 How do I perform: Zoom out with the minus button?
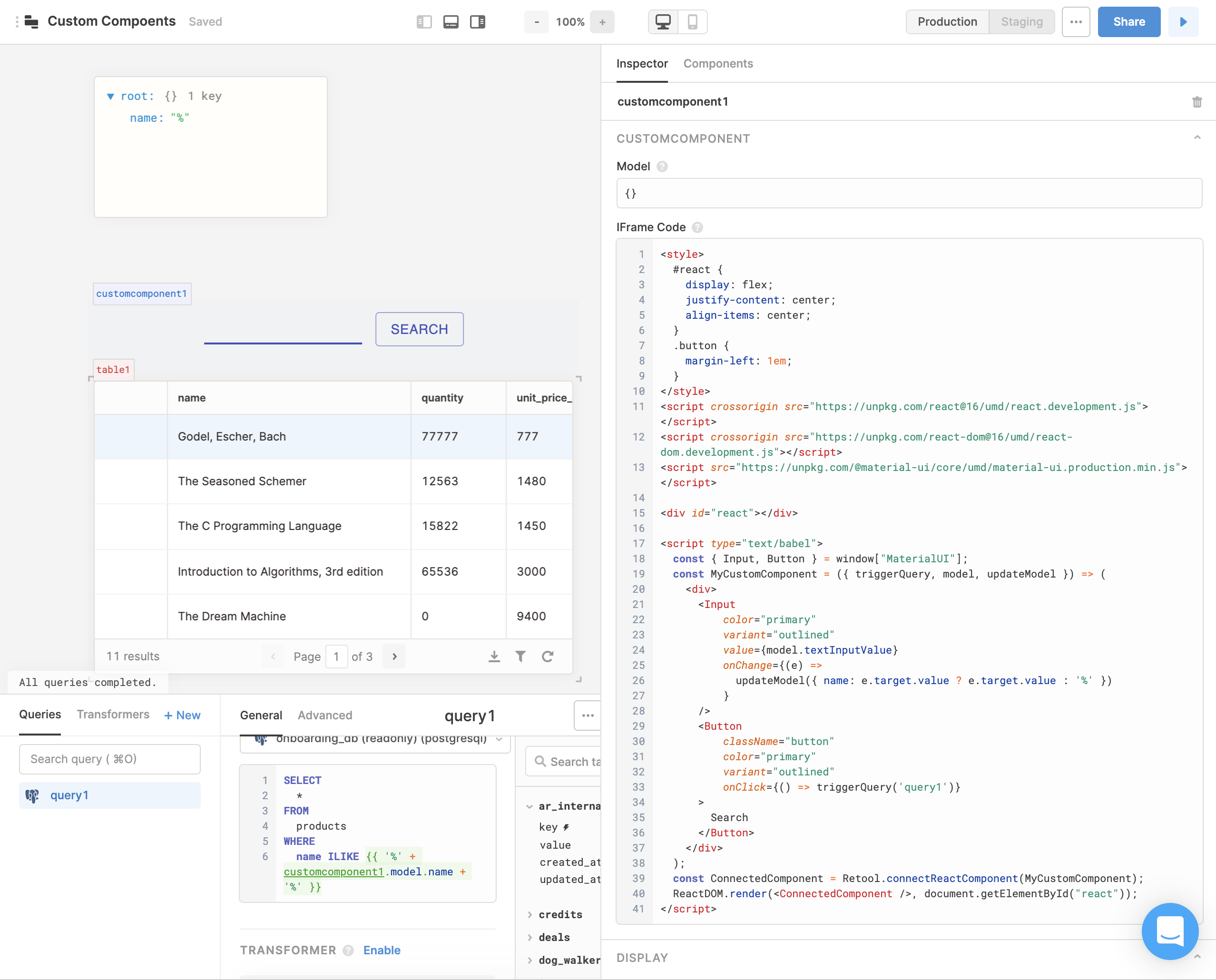point(536,22)
